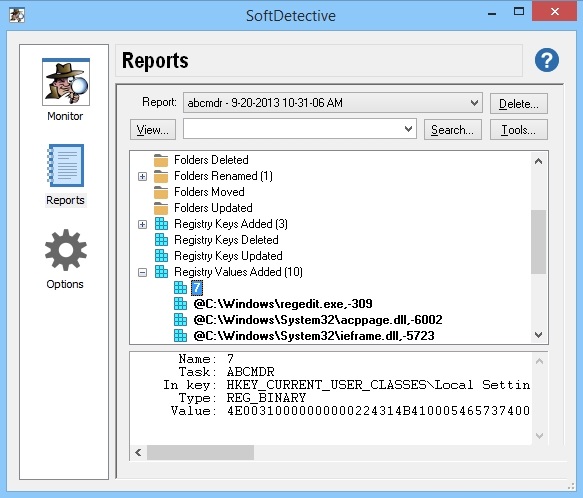Click the Registry Keys Deleted grid icon

click(x=161, y=240)
